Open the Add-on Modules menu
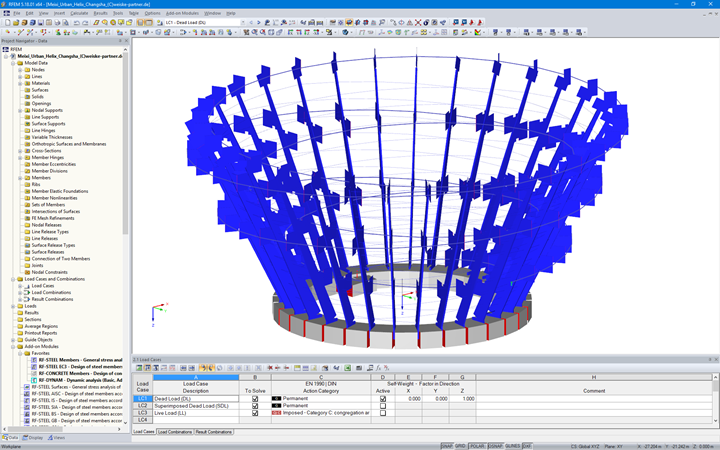Image resolution: width=720 pixels, height=450 pixels. (x=182, y=13)
